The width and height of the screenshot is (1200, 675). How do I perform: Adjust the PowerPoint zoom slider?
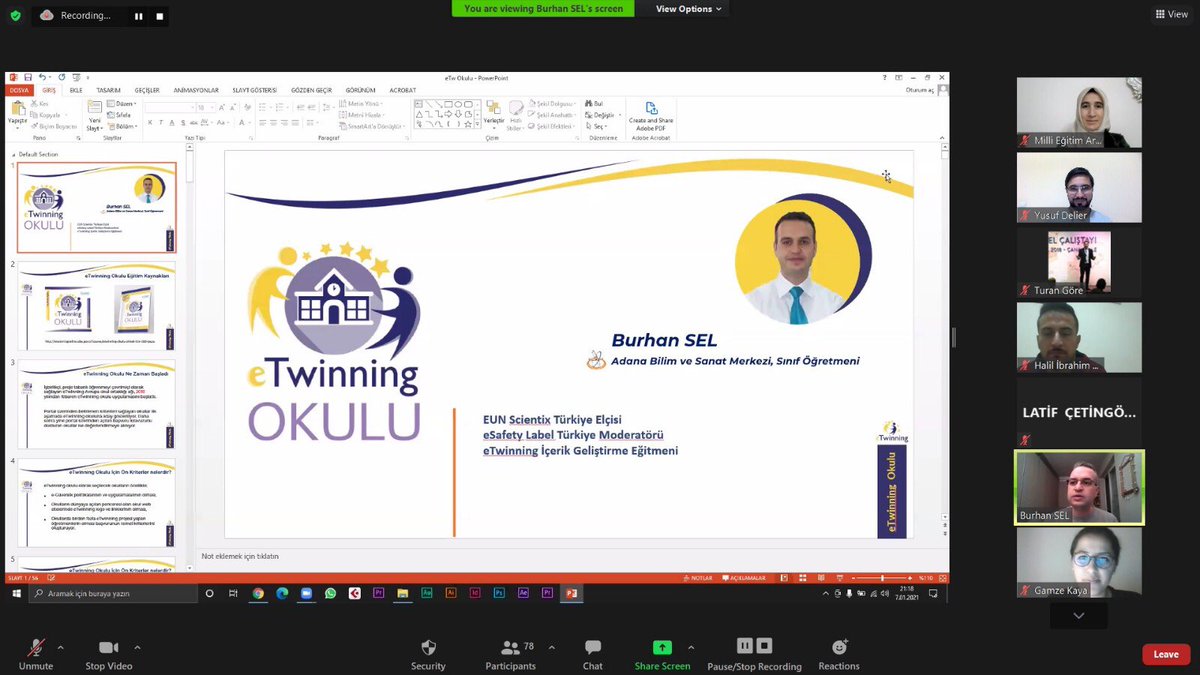point(883,578)
